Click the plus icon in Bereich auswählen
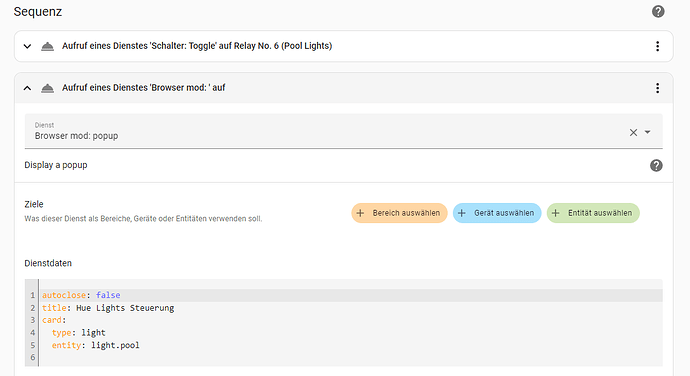Viewport: 690px width, 376px height. 360,213
